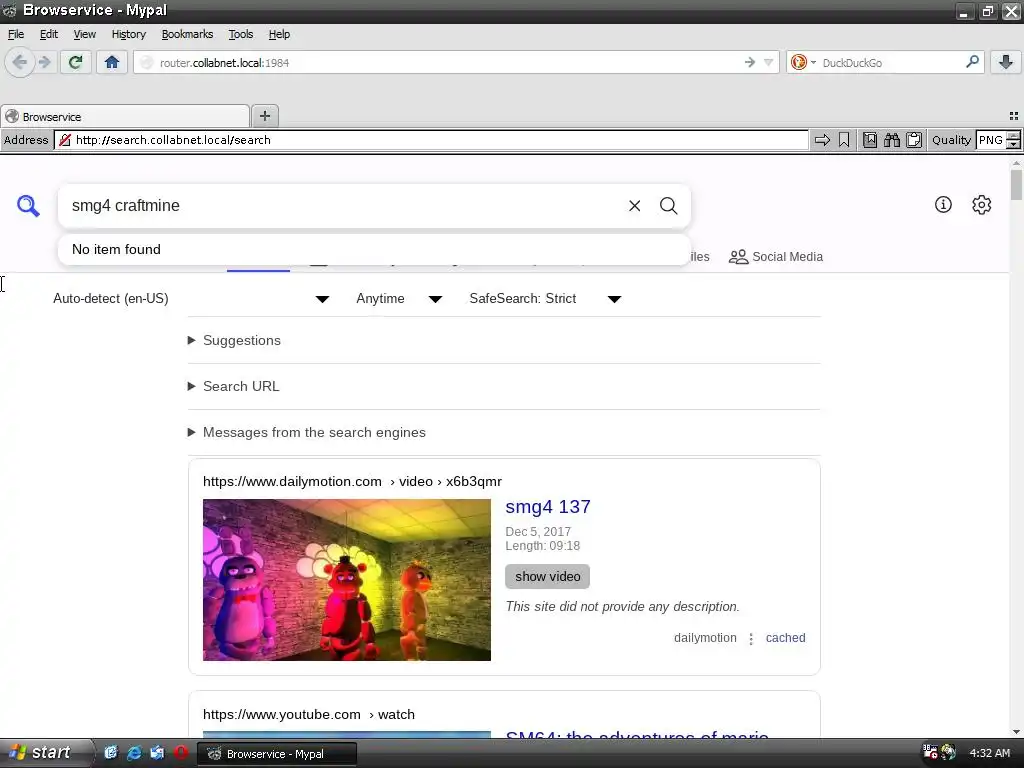Open preferences via the gear icon
The width and height of the screenshot is (1024, 768).
point(982,204)
